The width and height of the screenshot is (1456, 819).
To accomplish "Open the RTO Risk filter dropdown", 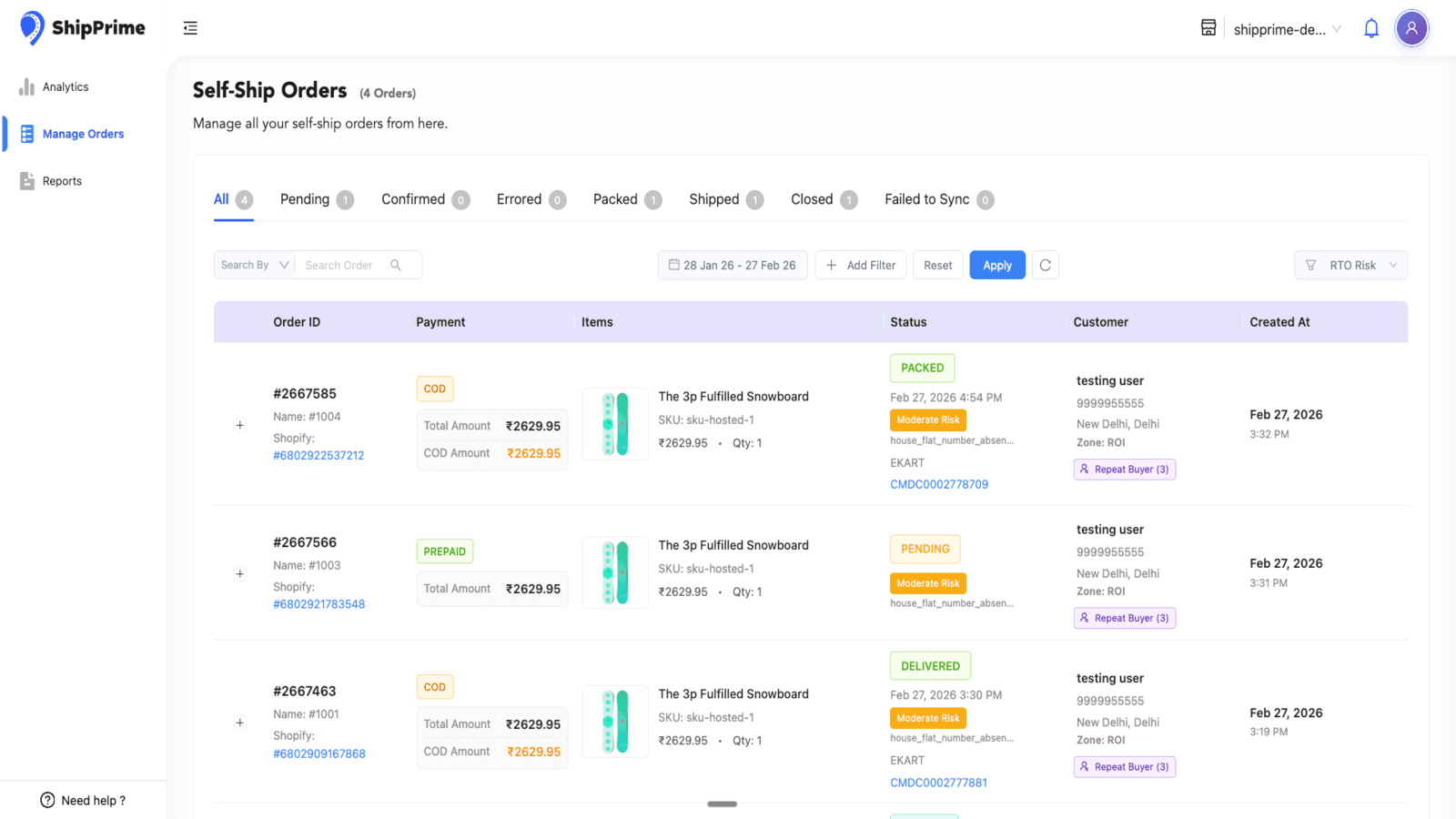I will pyautogui.click(x=1351, y=265).
